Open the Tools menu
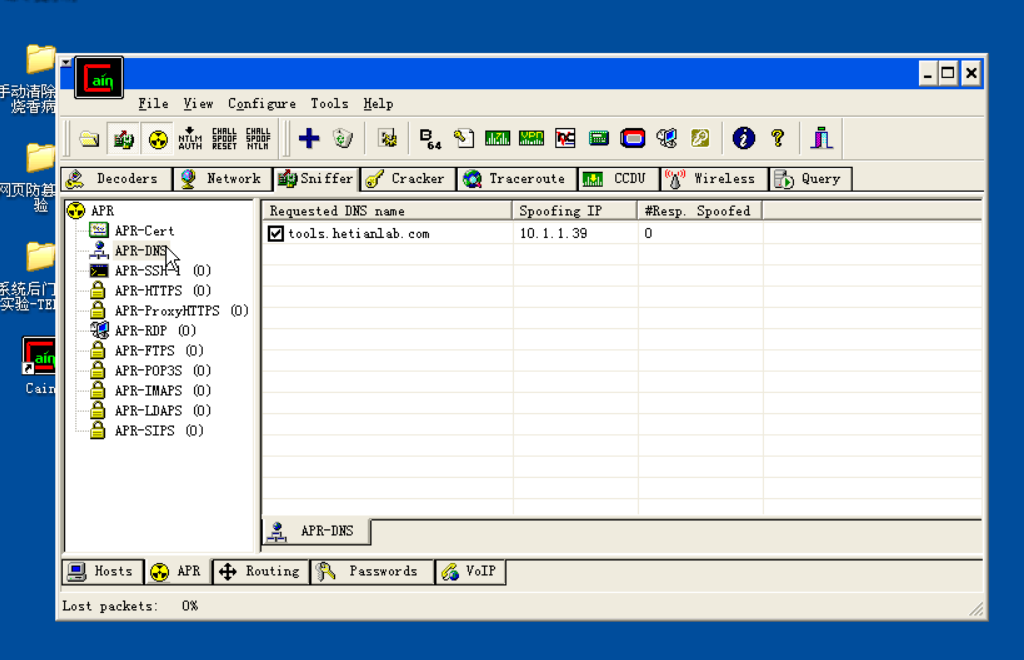This screenshot has height=660, width=1024. [x=329, y=103]
